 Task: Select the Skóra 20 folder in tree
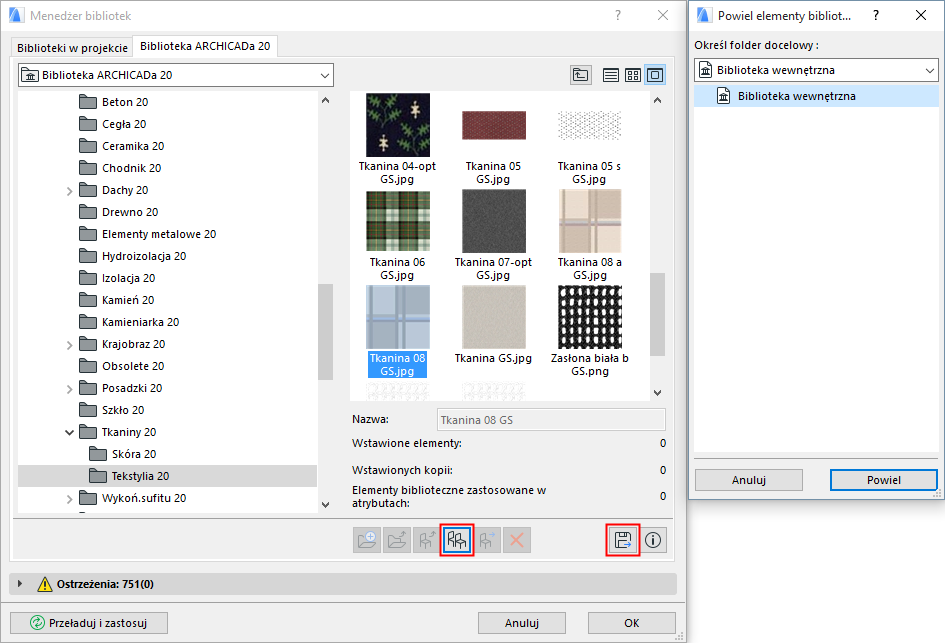click(x=133, y=454)
